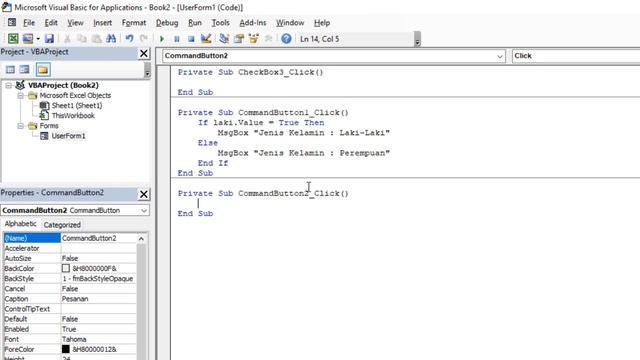Switch to the Alphabetic properties tab
Screen dimensions: 640x360
click(x=20, y=224)
